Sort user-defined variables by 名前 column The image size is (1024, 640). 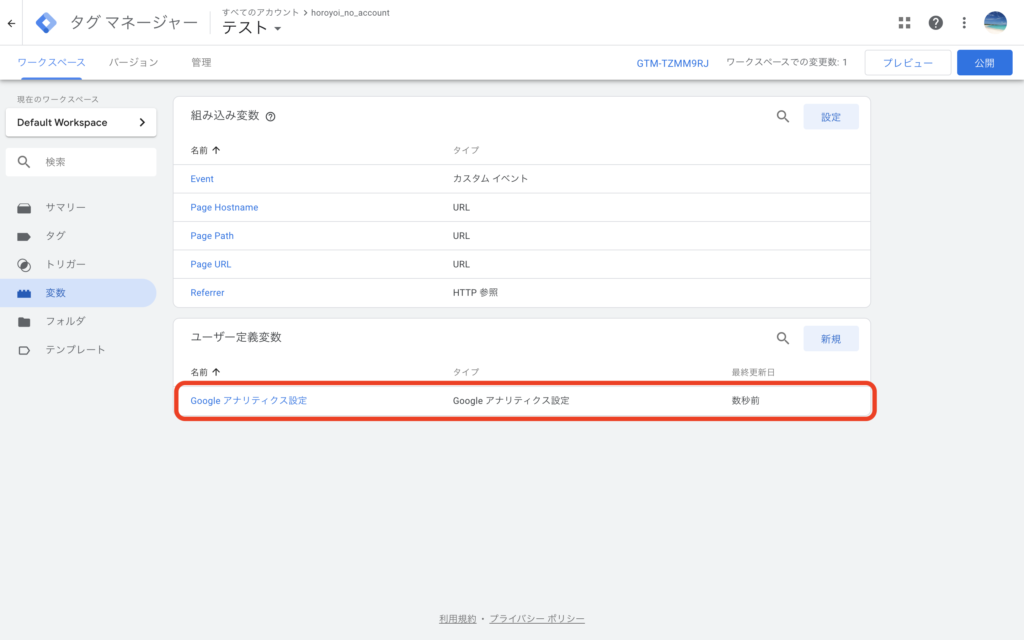point(205,372)
